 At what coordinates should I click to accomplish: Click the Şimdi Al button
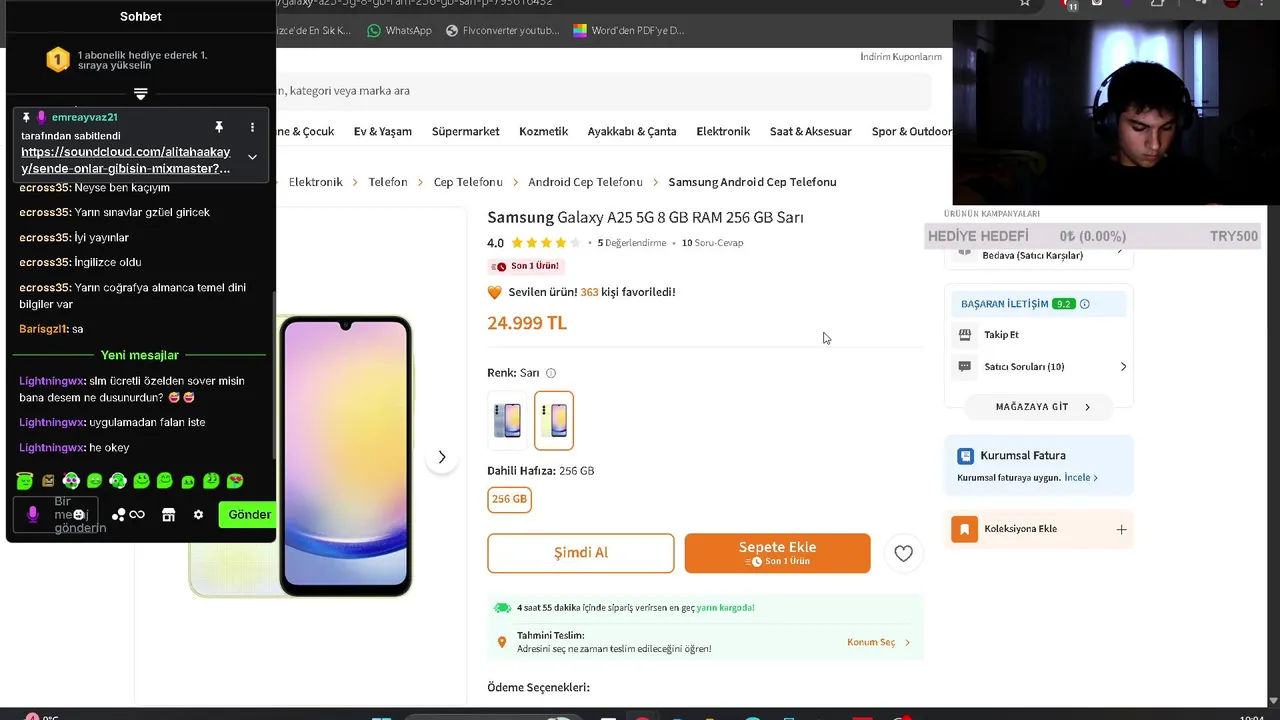tap(581, 553)
